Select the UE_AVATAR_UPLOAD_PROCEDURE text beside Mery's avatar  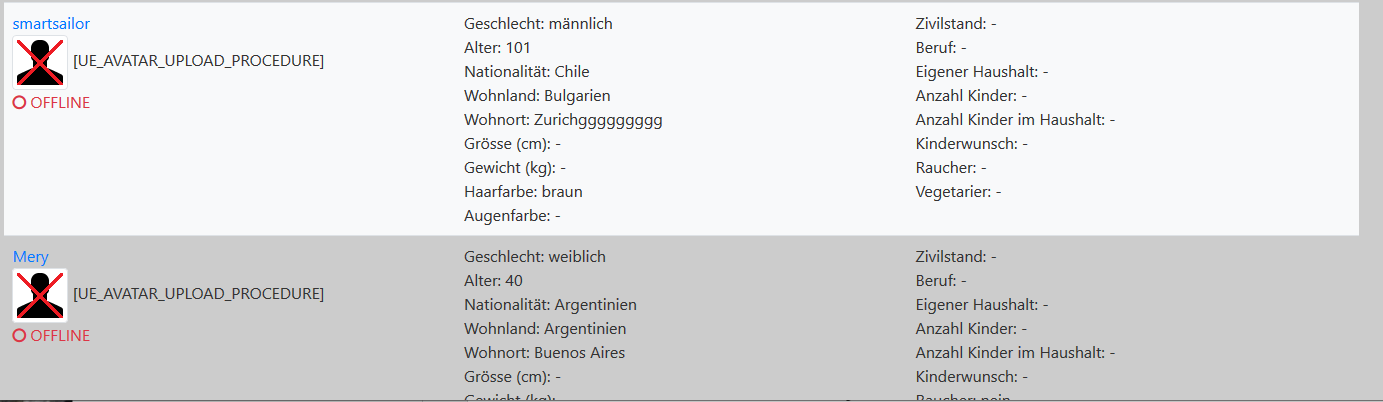click(199, 294)
